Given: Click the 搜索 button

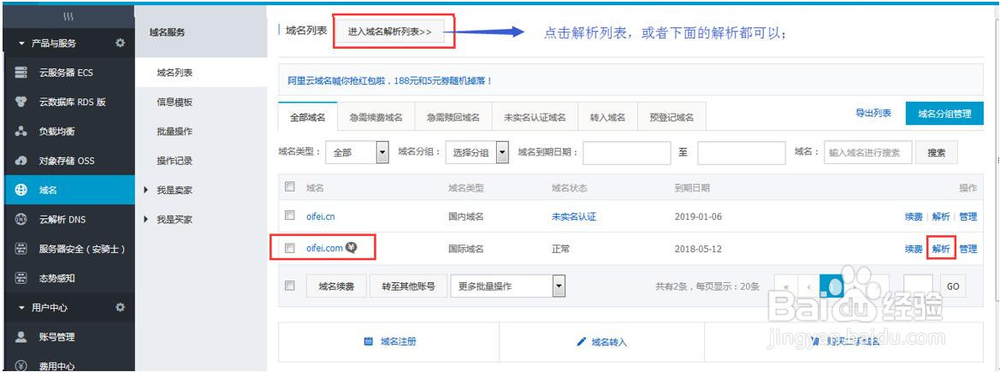Looking at the screenshot, I should click(936, 153).
